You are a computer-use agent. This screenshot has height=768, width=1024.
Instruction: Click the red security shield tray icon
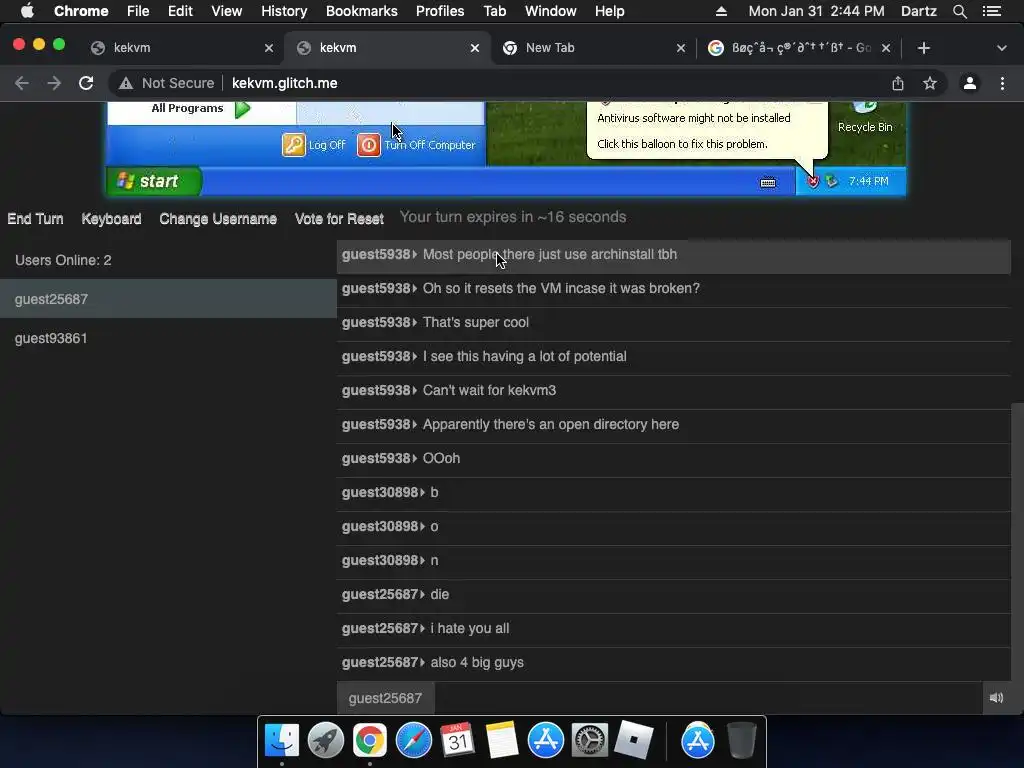pyautogui.click(x=813, y=182)
